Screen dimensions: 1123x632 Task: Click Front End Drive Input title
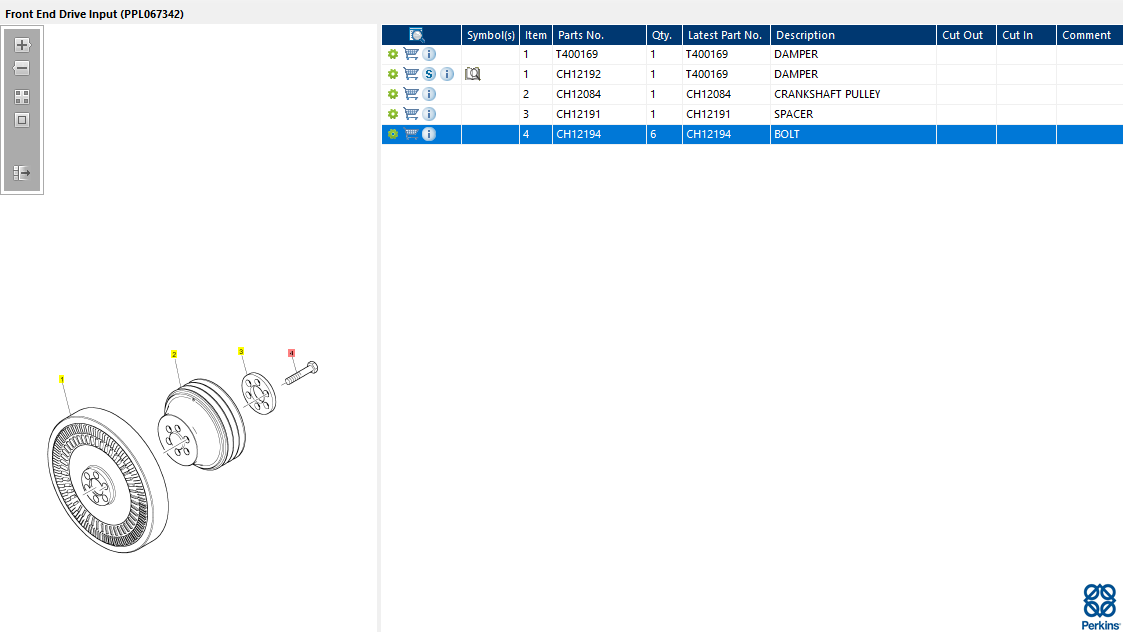pos(95,14)
